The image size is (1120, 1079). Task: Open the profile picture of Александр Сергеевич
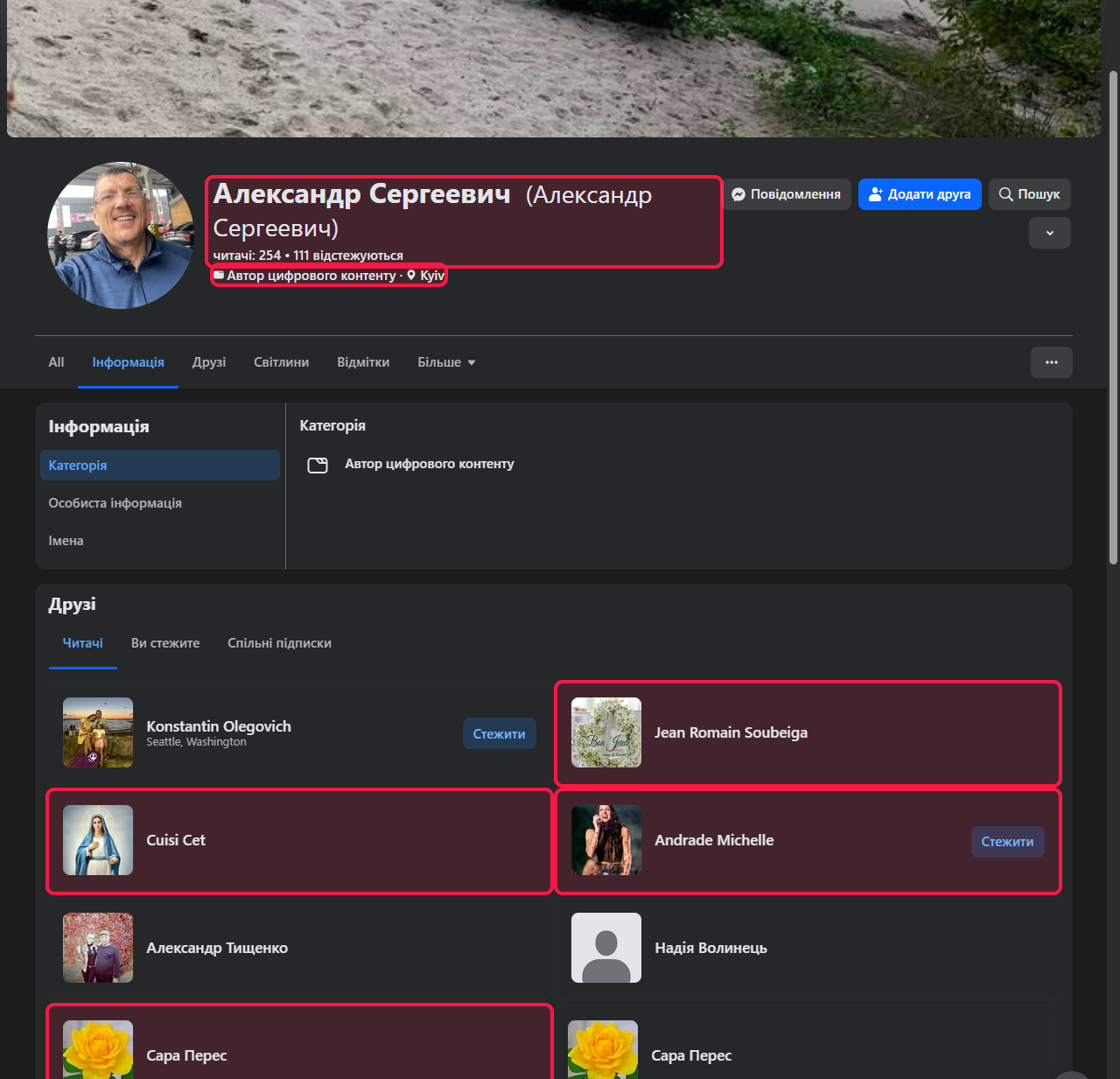(x=121, y=235)
